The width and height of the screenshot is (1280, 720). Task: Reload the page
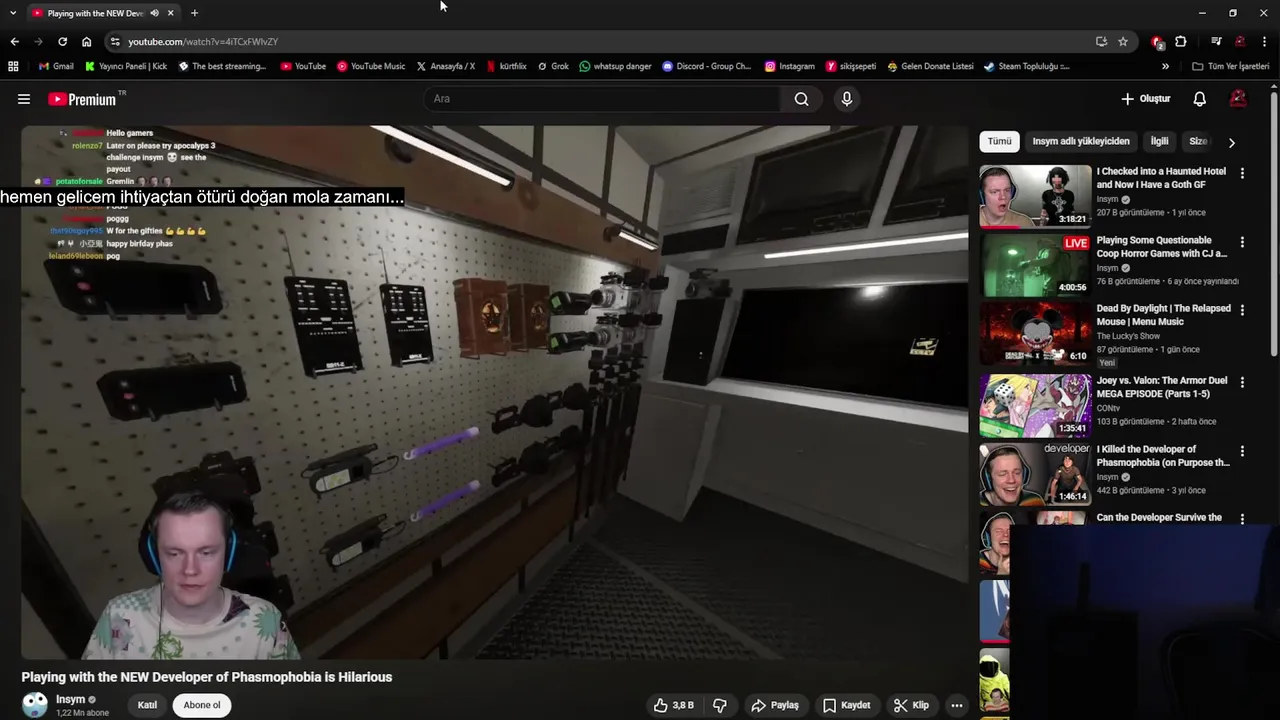(x=62, y=41)
